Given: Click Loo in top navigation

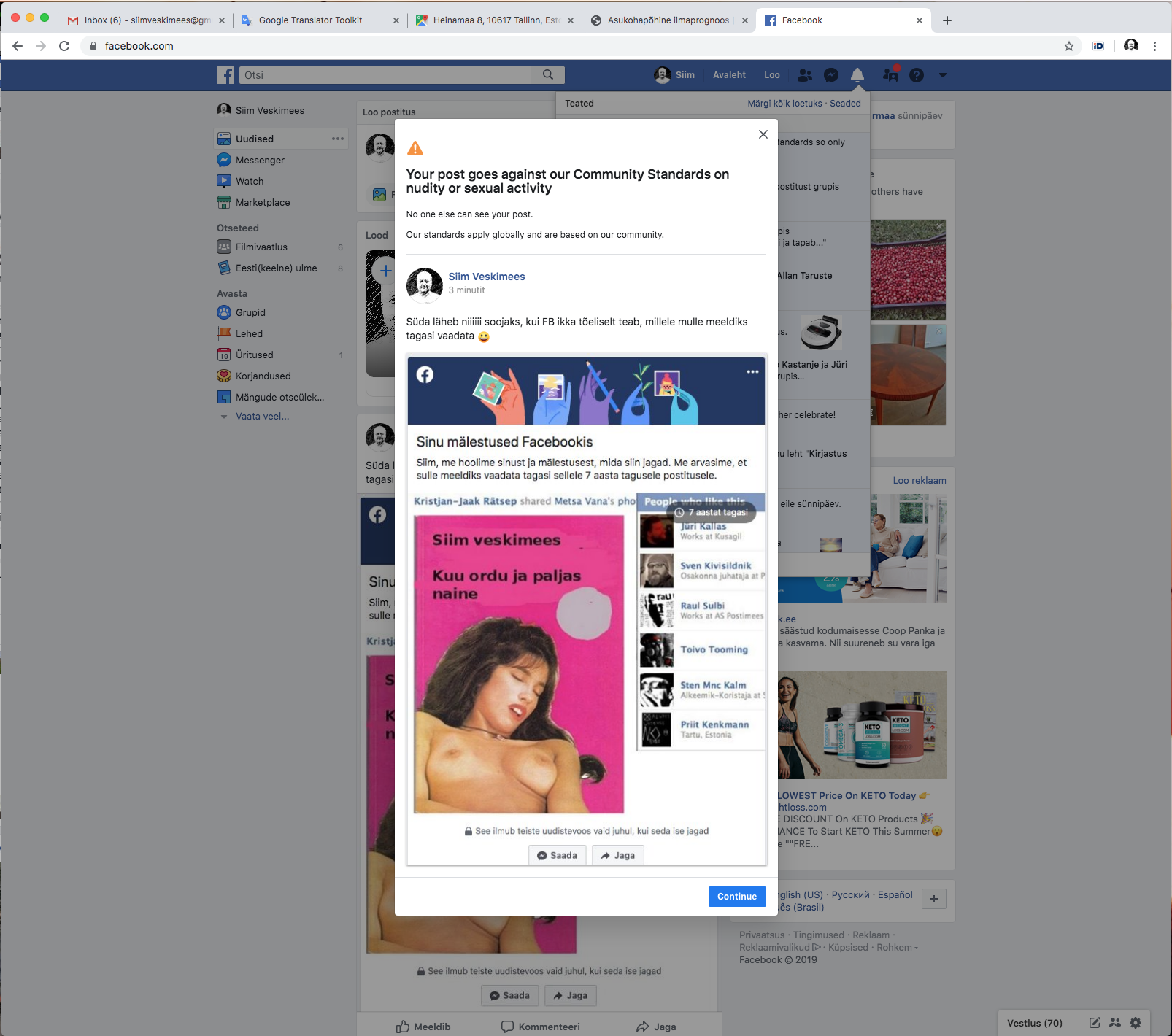Looking at the screenshot, I should point(772,75).
